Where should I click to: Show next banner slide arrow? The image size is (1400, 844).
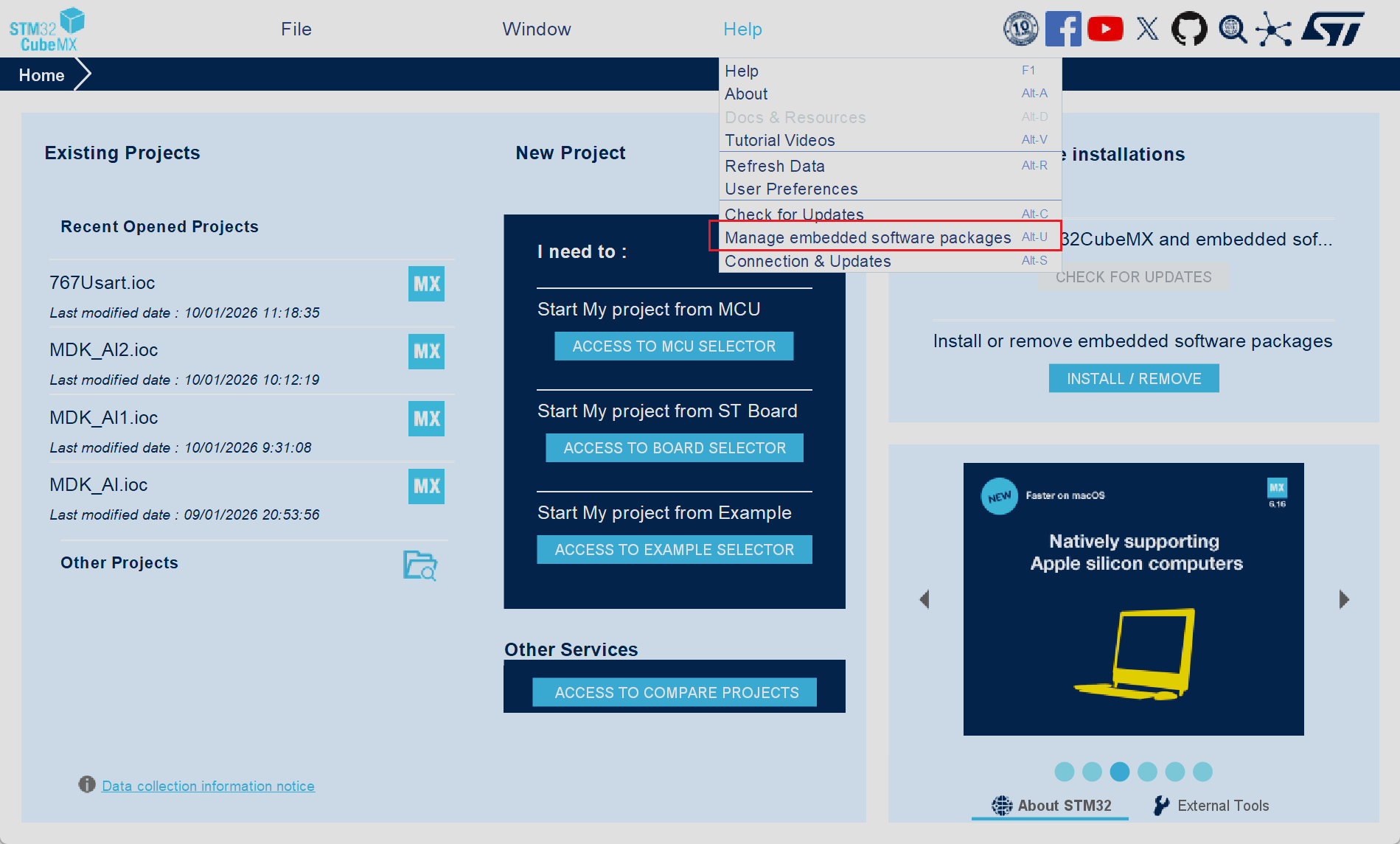1344,599
